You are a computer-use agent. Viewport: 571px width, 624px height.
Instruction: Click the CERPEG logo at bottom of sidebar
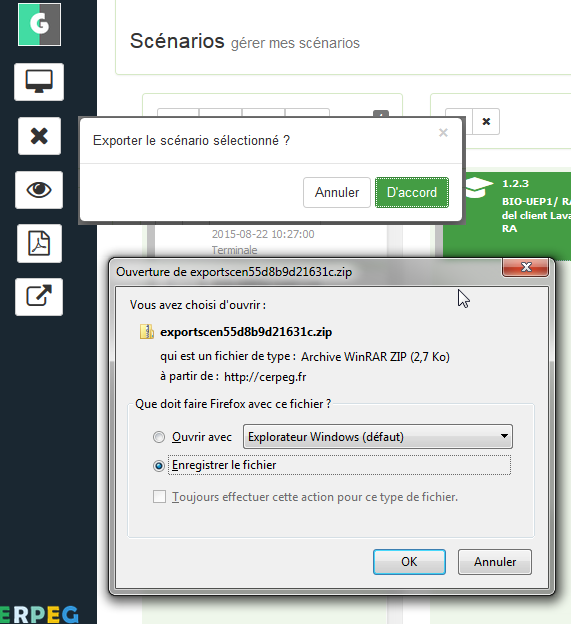39,614
